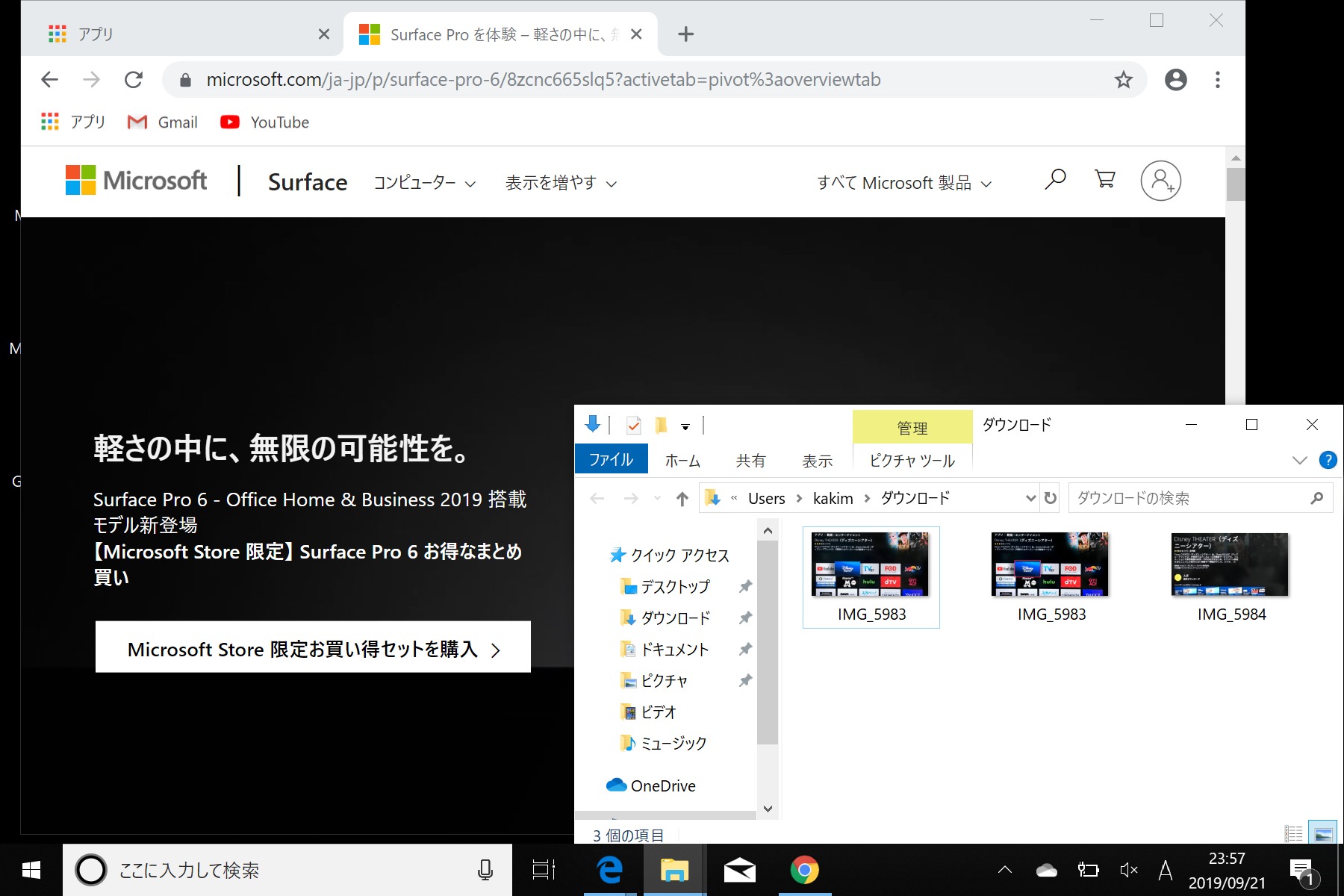Viewport: 1344px width, 896px height.
Task: Open Task View from the taskbar
Action: click(x=543, y=870)
